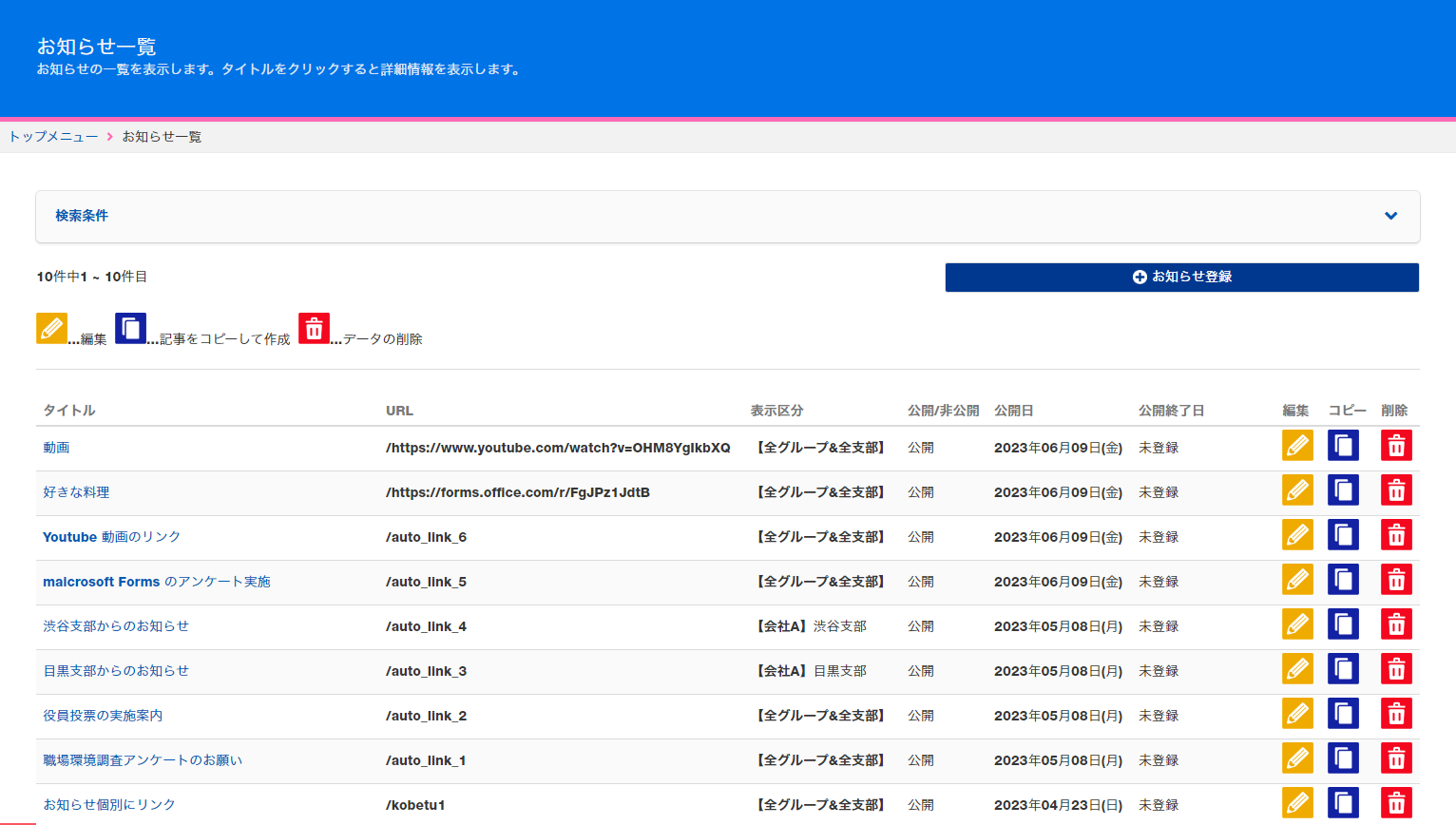This screenshot has height=825, width=1456.
Task: Click the 2023年04月23日(日) date cell
Action: click(1058, 805)
